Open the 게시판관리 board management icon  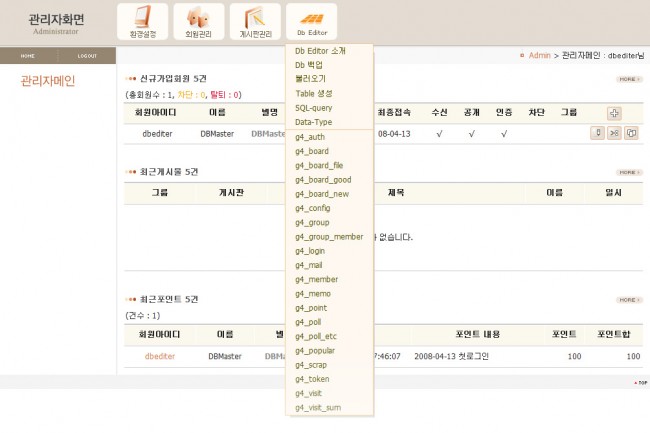pyautogui.click(x=255, y=22)
